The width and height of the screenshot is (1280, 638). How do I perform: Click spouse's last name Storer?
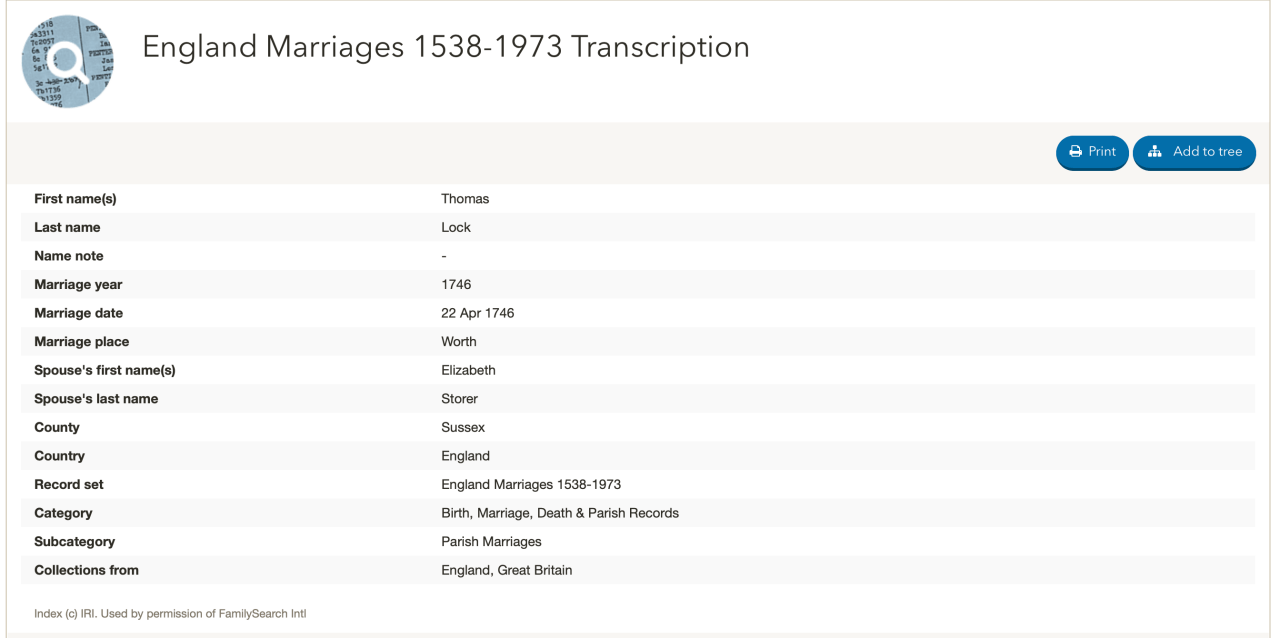point(461,399)
